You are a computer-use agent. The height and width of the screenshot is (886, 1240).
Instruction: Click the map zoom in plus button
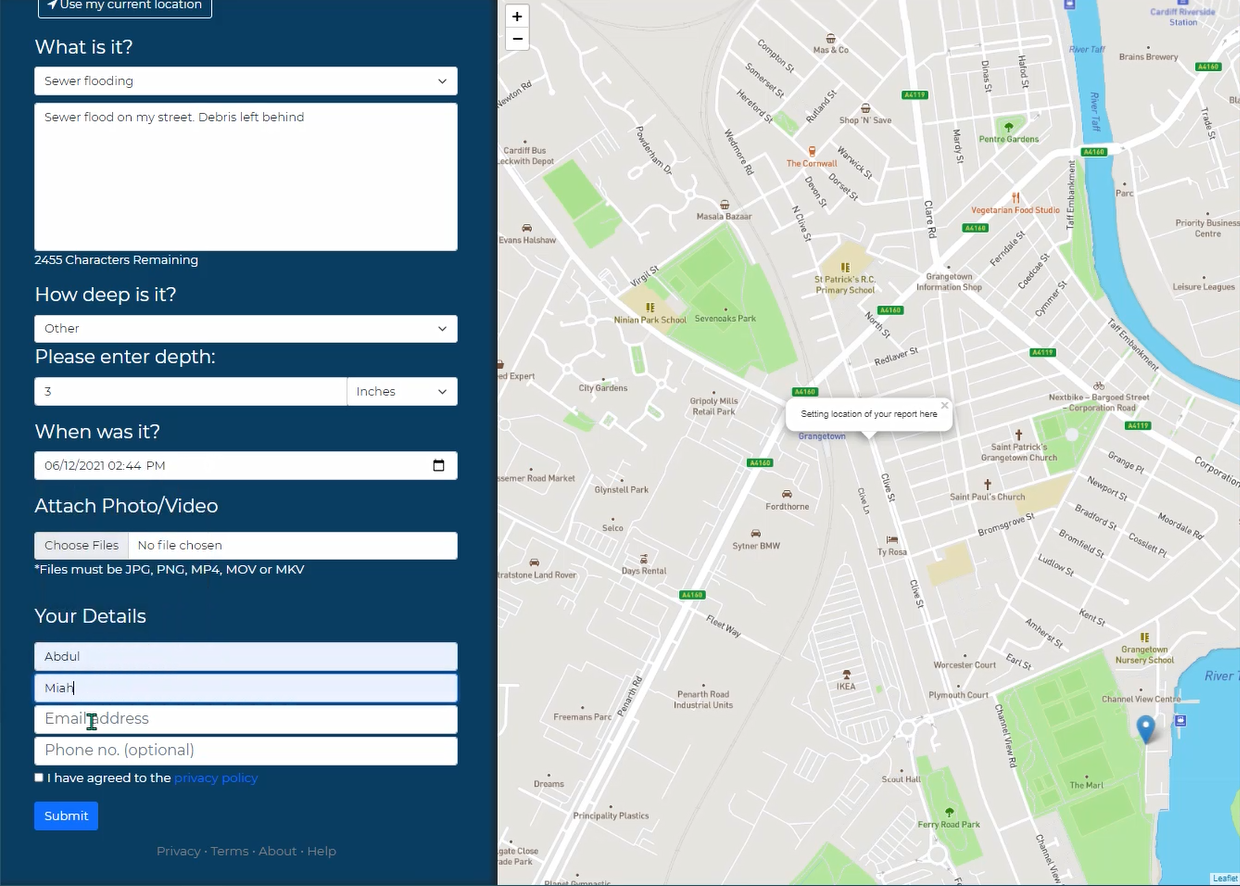click(x=516, y=16)
